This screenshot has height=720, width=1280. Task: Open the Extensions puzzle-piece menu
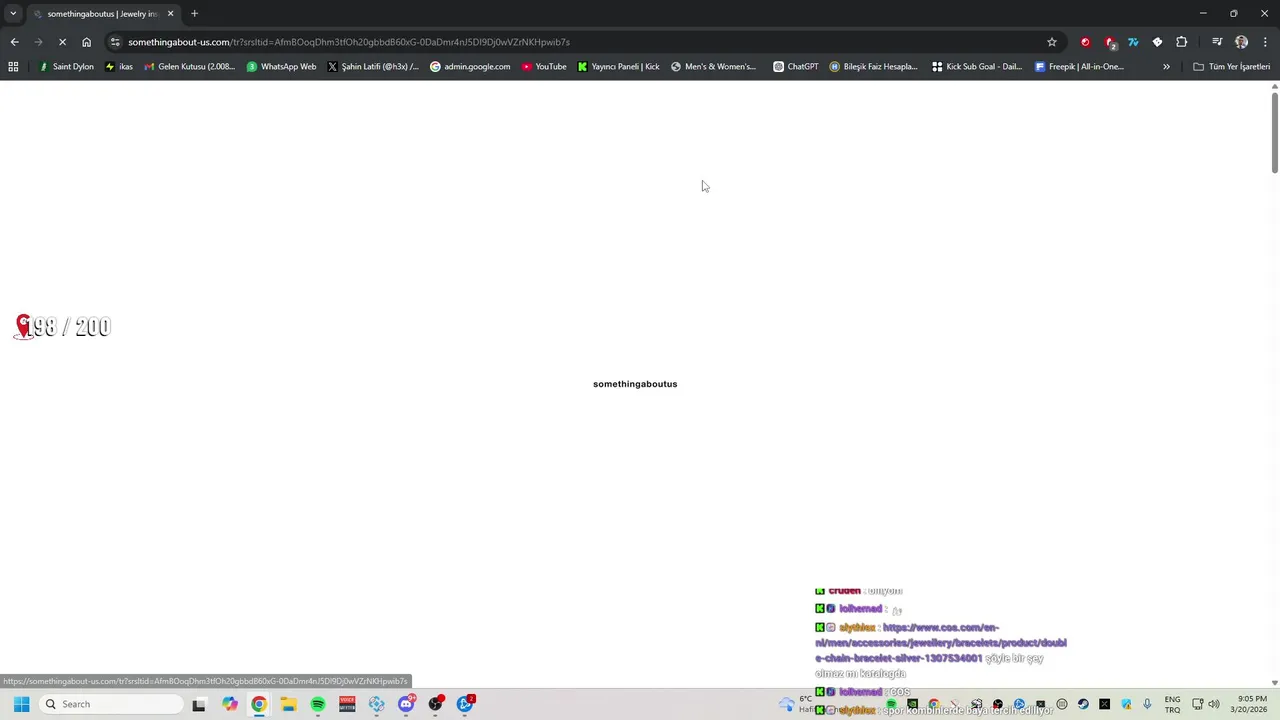(1182, 42)
